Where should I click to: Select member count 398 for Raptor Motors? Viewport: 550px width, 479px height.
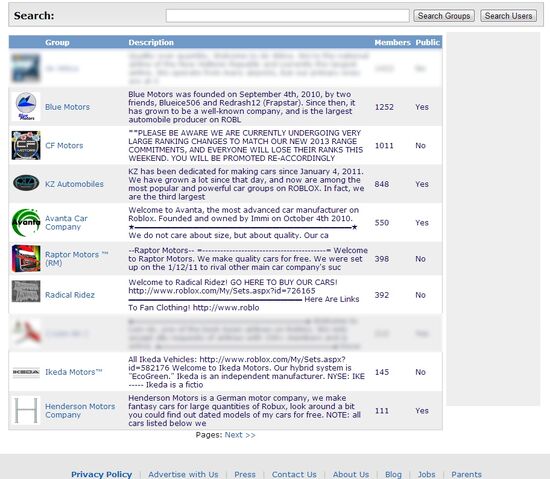tap(382, 259)
